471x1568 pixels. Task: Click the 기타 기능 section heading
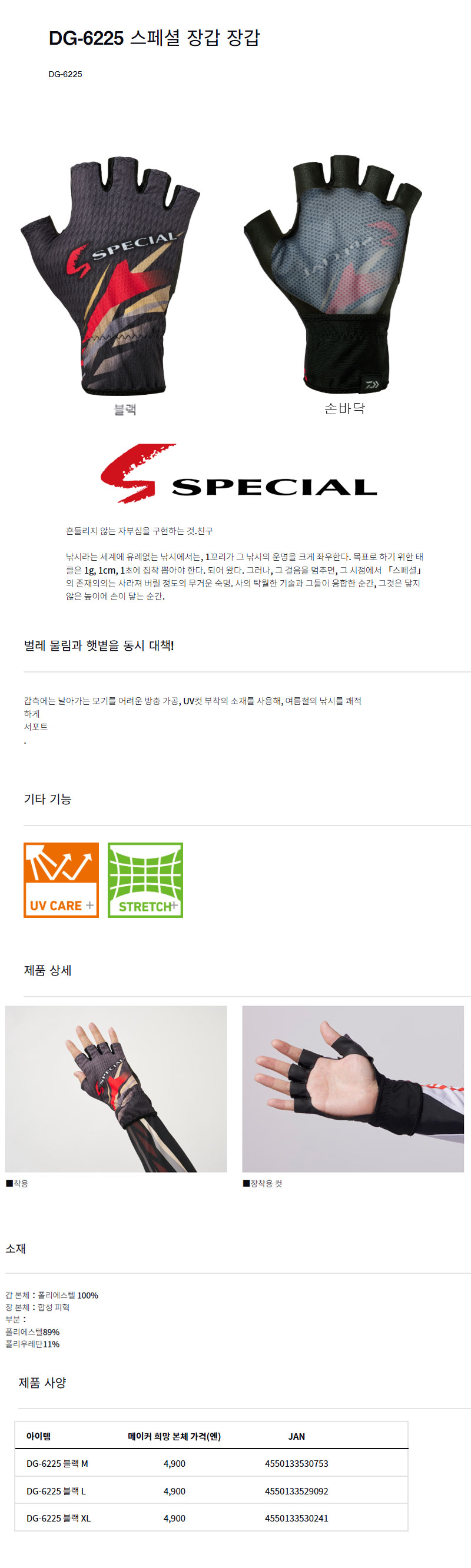48,798
